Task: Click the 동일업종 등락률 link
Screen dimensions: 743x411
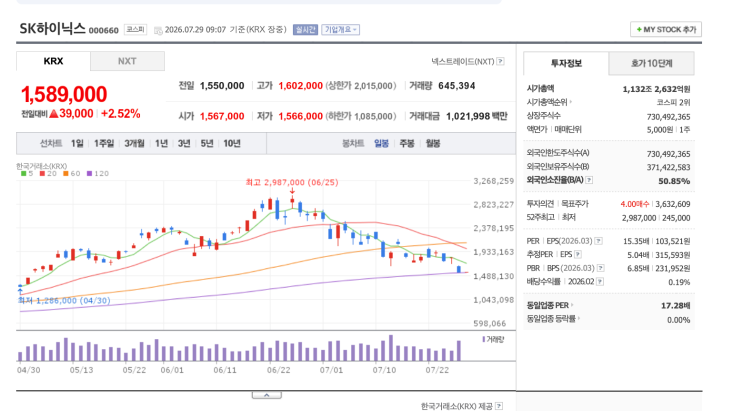Action: [551, 319]
